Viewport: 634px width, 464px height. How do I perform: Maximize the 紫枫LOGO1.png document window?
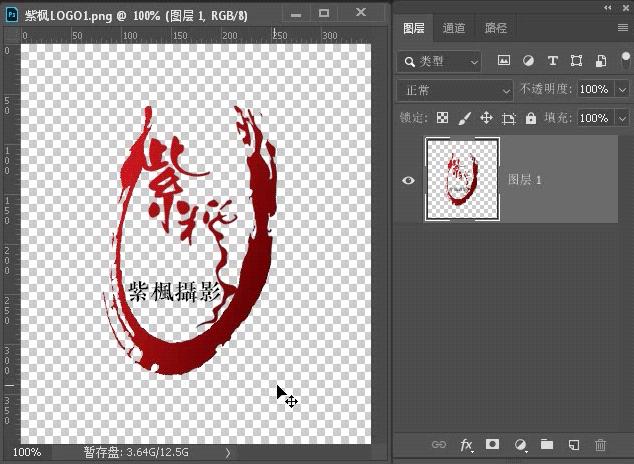point(323,14)
